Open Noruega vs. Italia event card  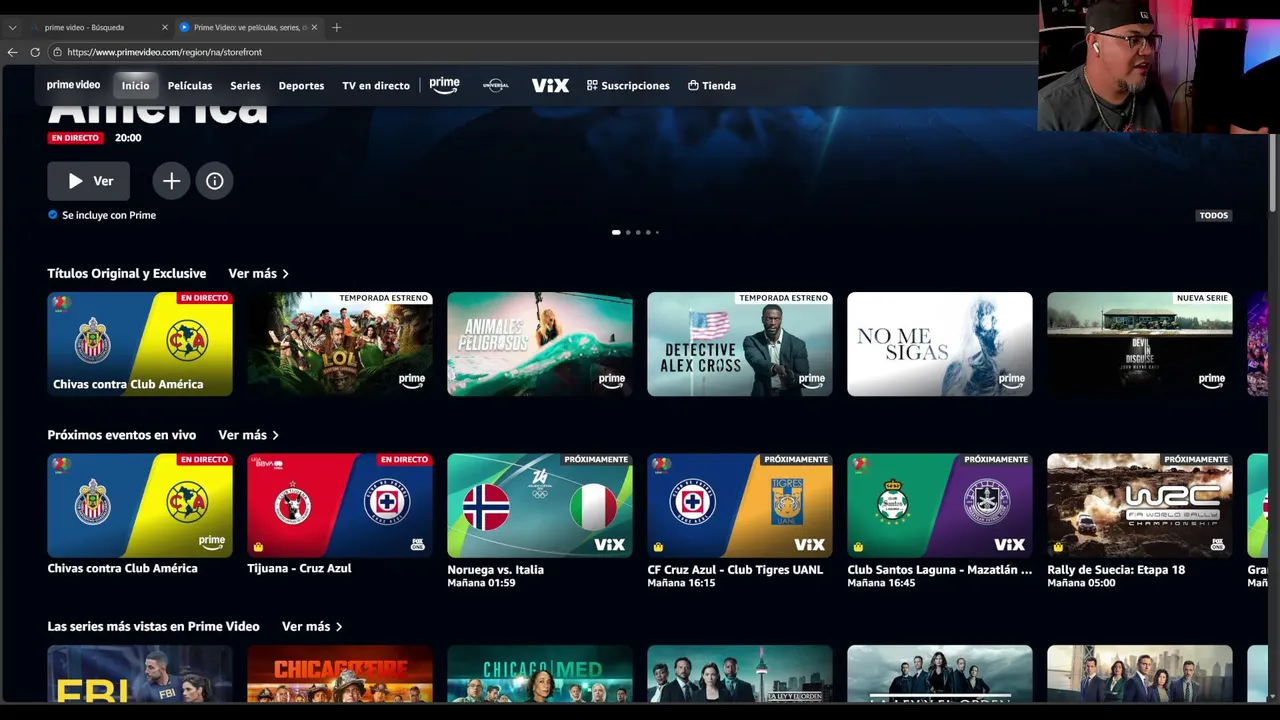(540, 505)
